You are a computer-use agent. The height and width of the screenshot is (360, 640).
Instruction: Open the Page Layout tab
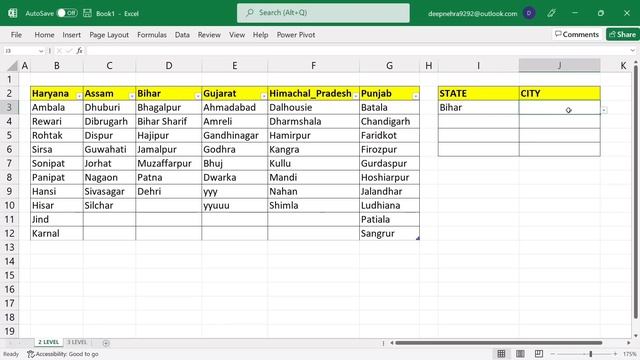tap(109, 35)
